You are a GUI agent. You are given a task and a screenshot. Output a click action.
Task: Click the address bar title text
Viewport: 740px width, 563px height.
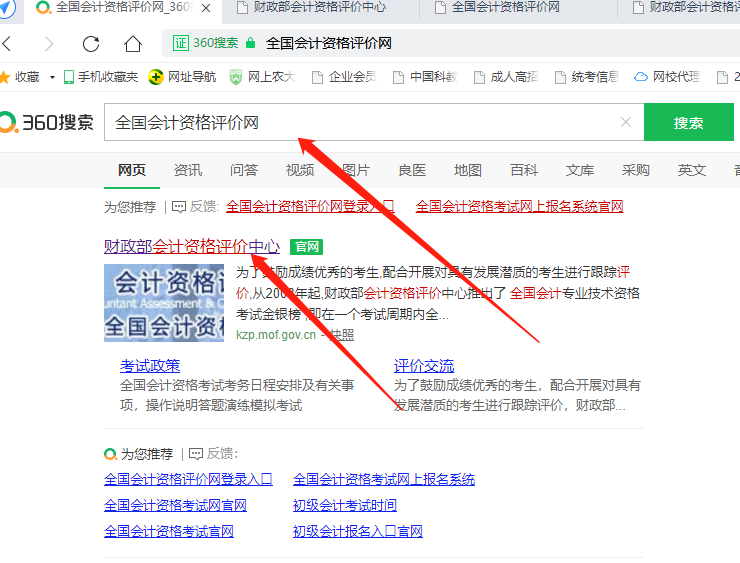click(329, 43)
